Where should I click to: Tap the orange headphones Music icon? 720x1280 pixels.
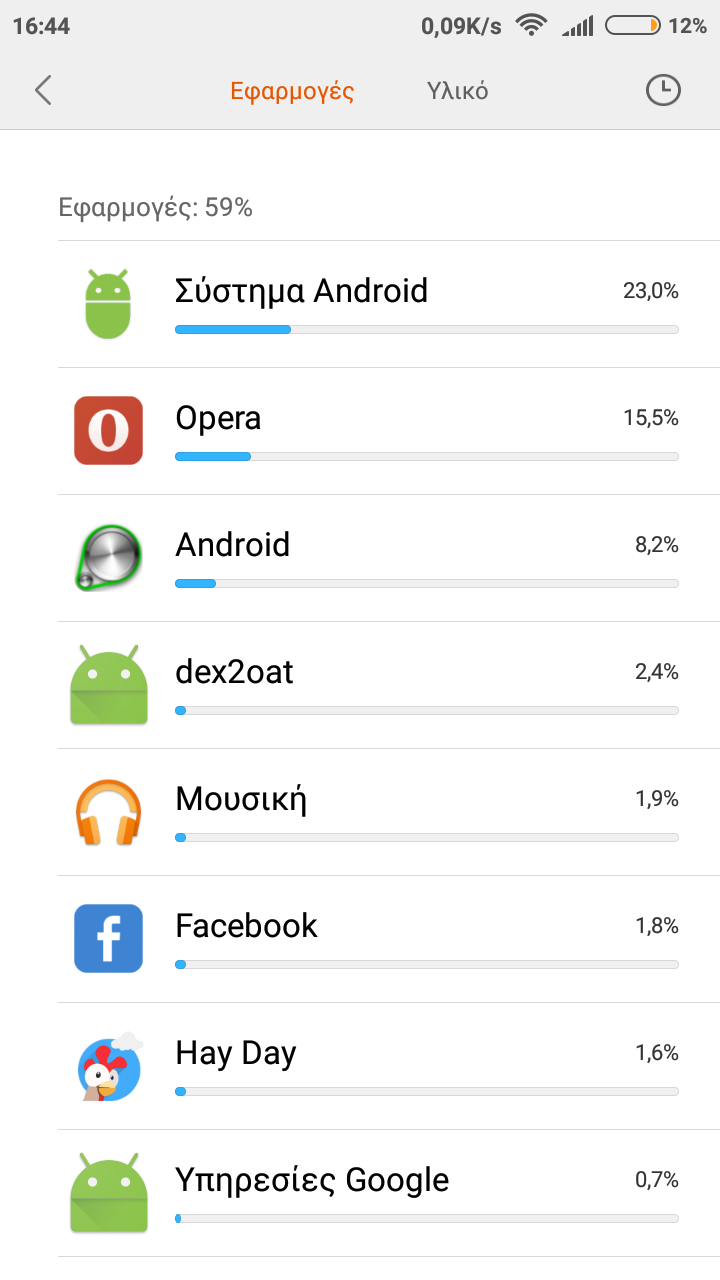(x=108, y=812)
